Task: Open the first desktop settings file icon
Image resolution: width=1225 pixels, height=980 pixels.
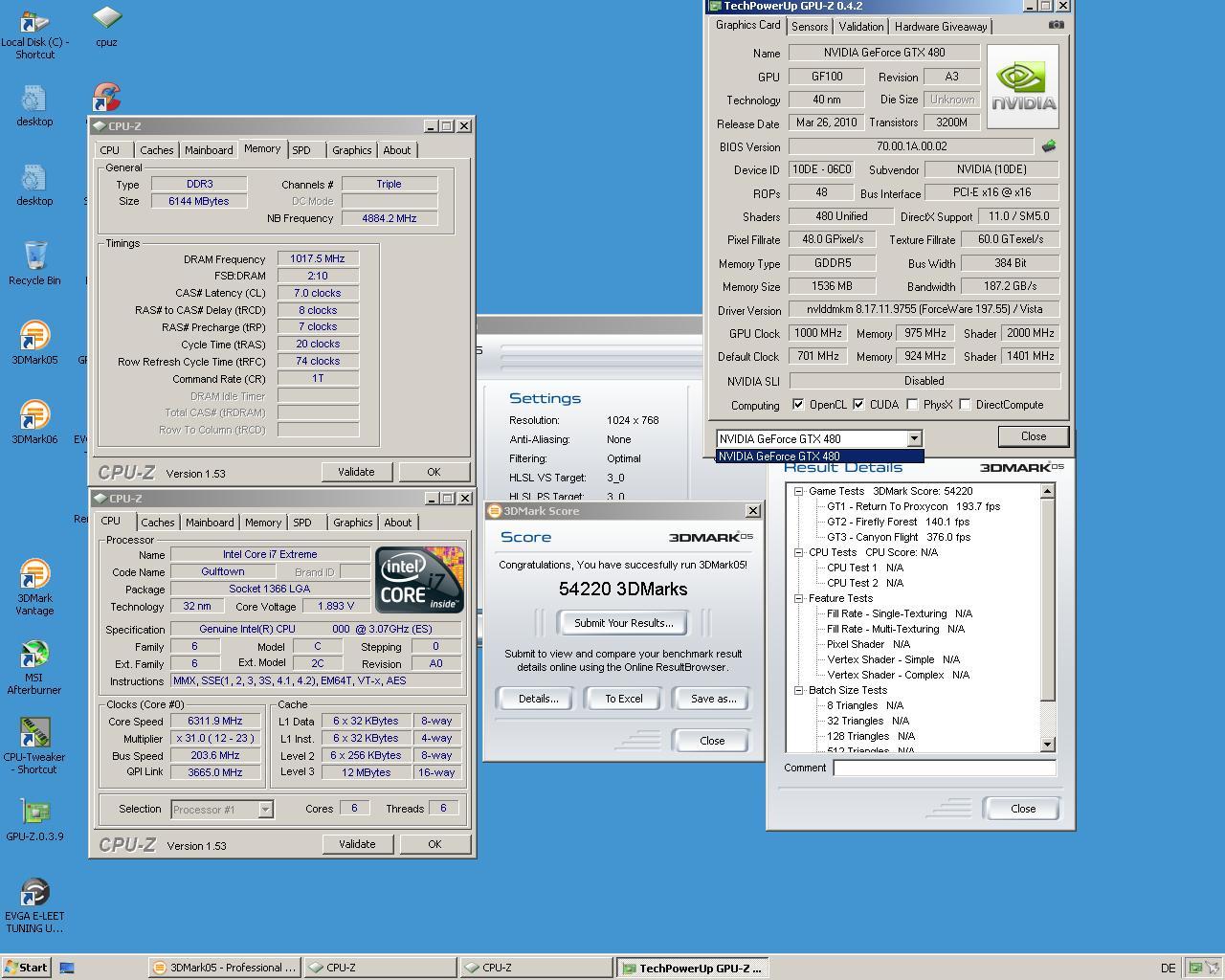Action: point(34,98)
